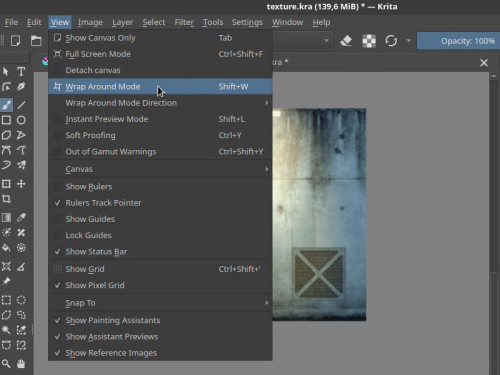500x375 pixels.
Task: Toggle Soft Proofing option
Action: coord(160,135)
